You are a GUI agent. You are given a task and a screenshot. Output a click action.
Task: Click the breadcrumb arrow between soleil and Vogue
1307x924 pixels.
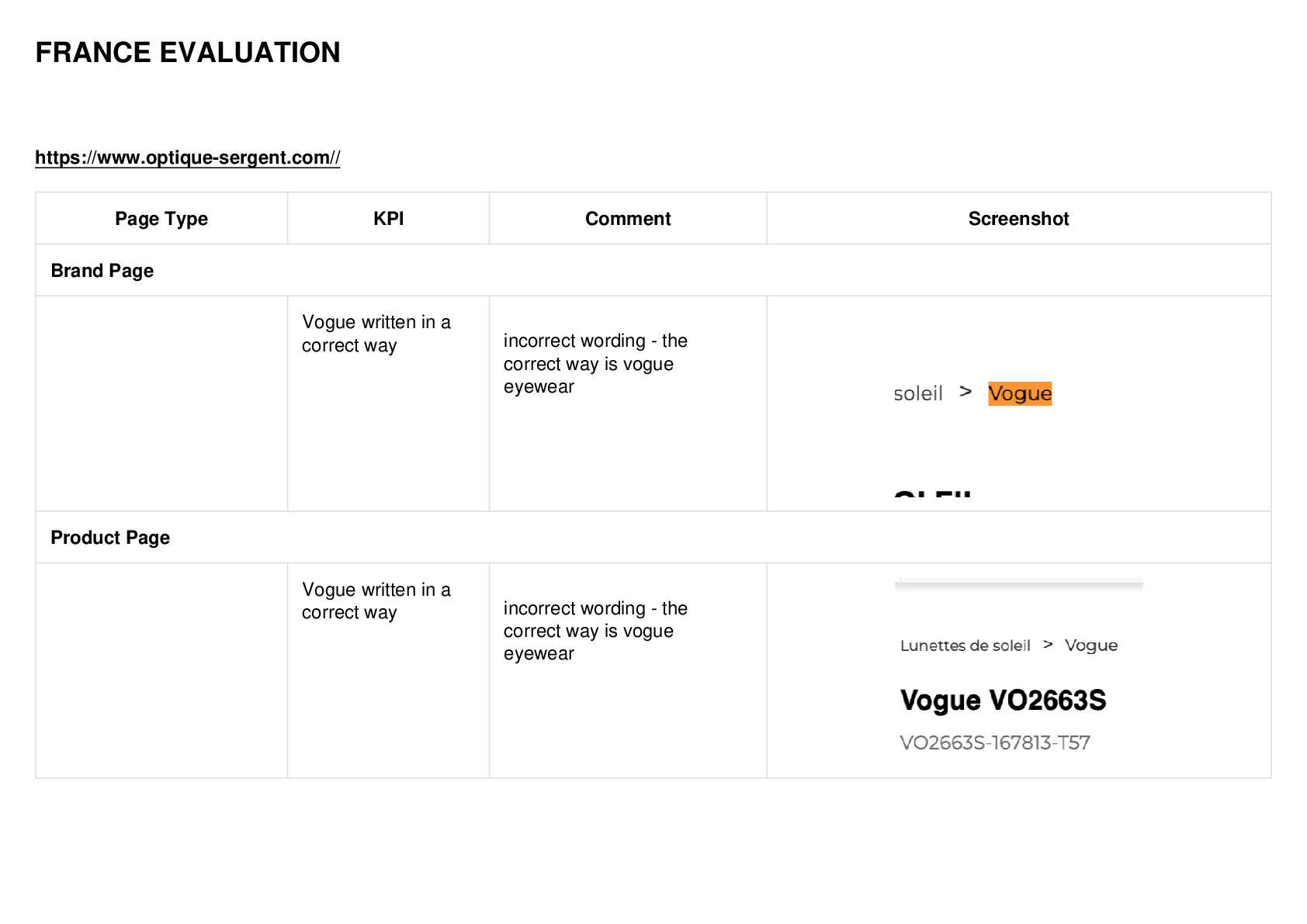pyautogui.click(x=966, y=391)
